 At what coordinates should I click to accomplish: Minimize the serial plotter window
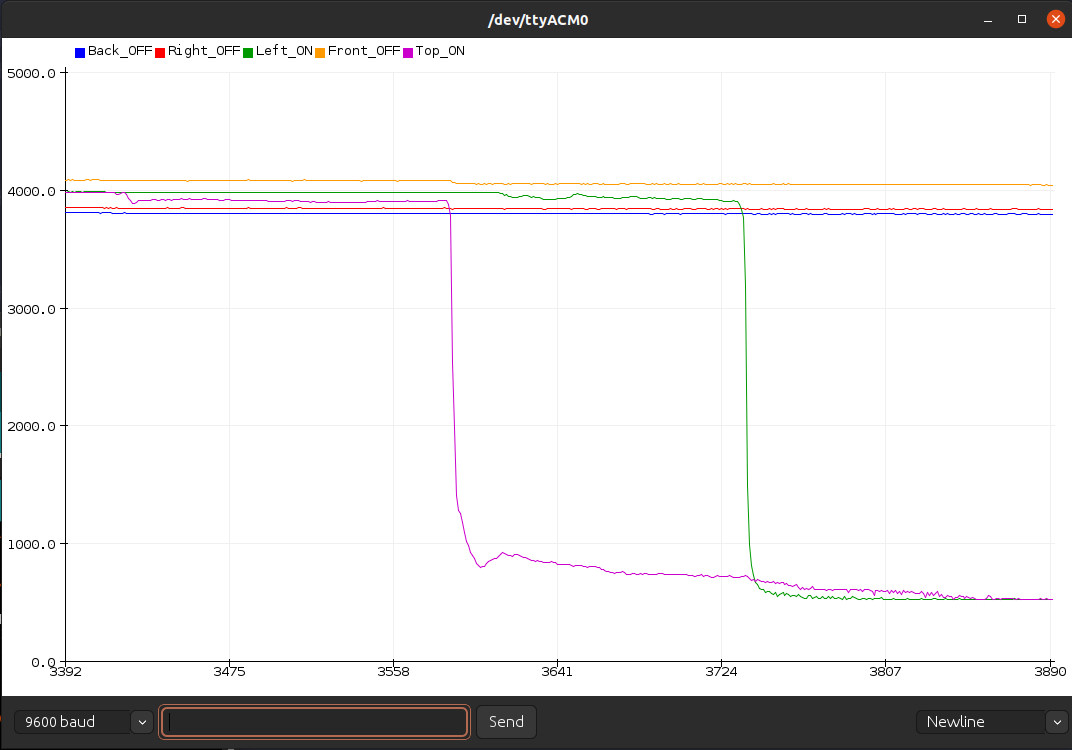point(988,20)
